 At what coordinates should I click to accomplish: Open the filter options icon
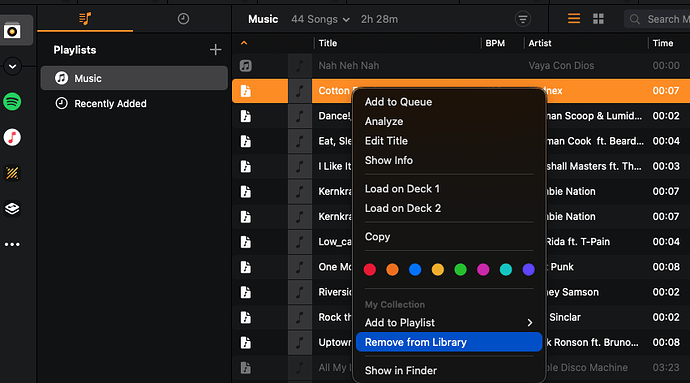pos(523,19)
